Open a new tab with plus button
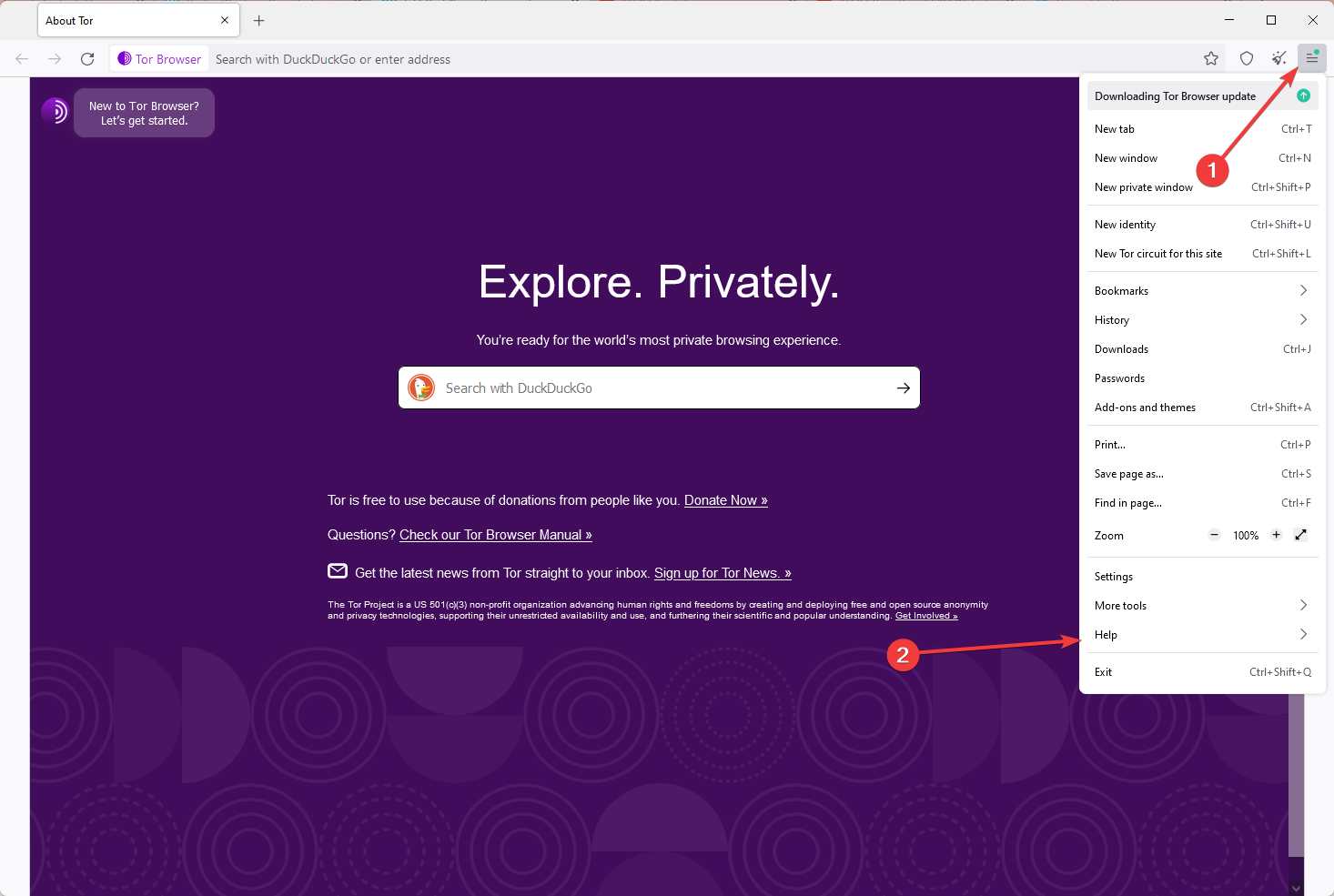The image size is (1334, 896). (259, 20)
